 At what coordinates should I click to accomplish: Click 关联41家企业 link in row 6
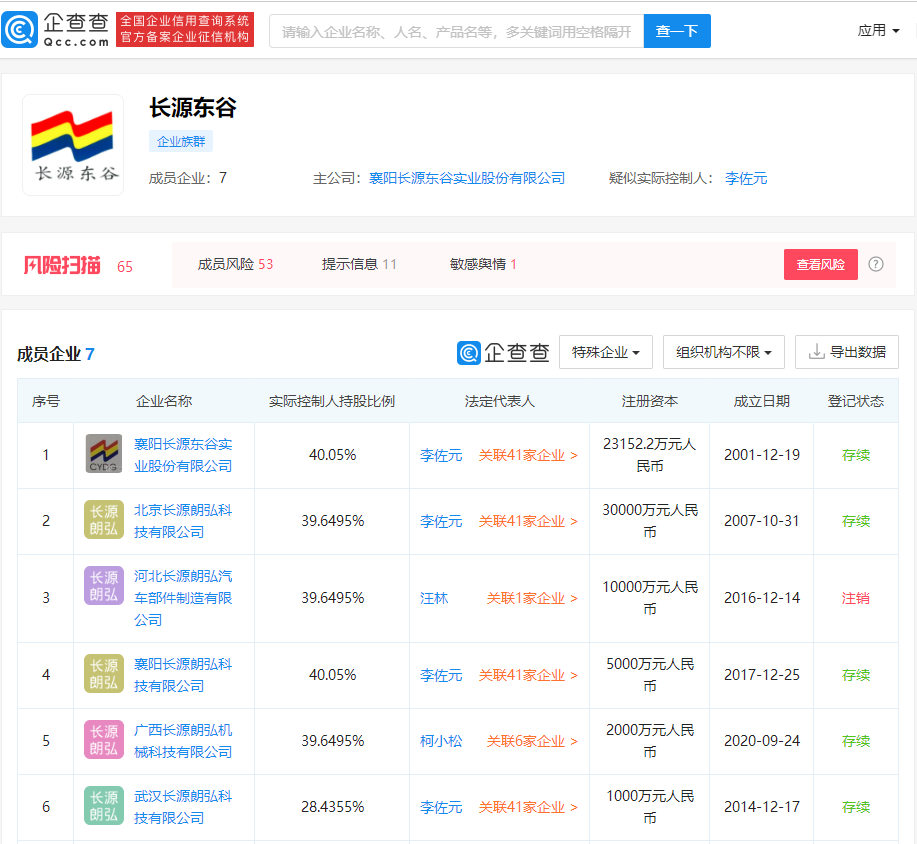tap(528, 808)
